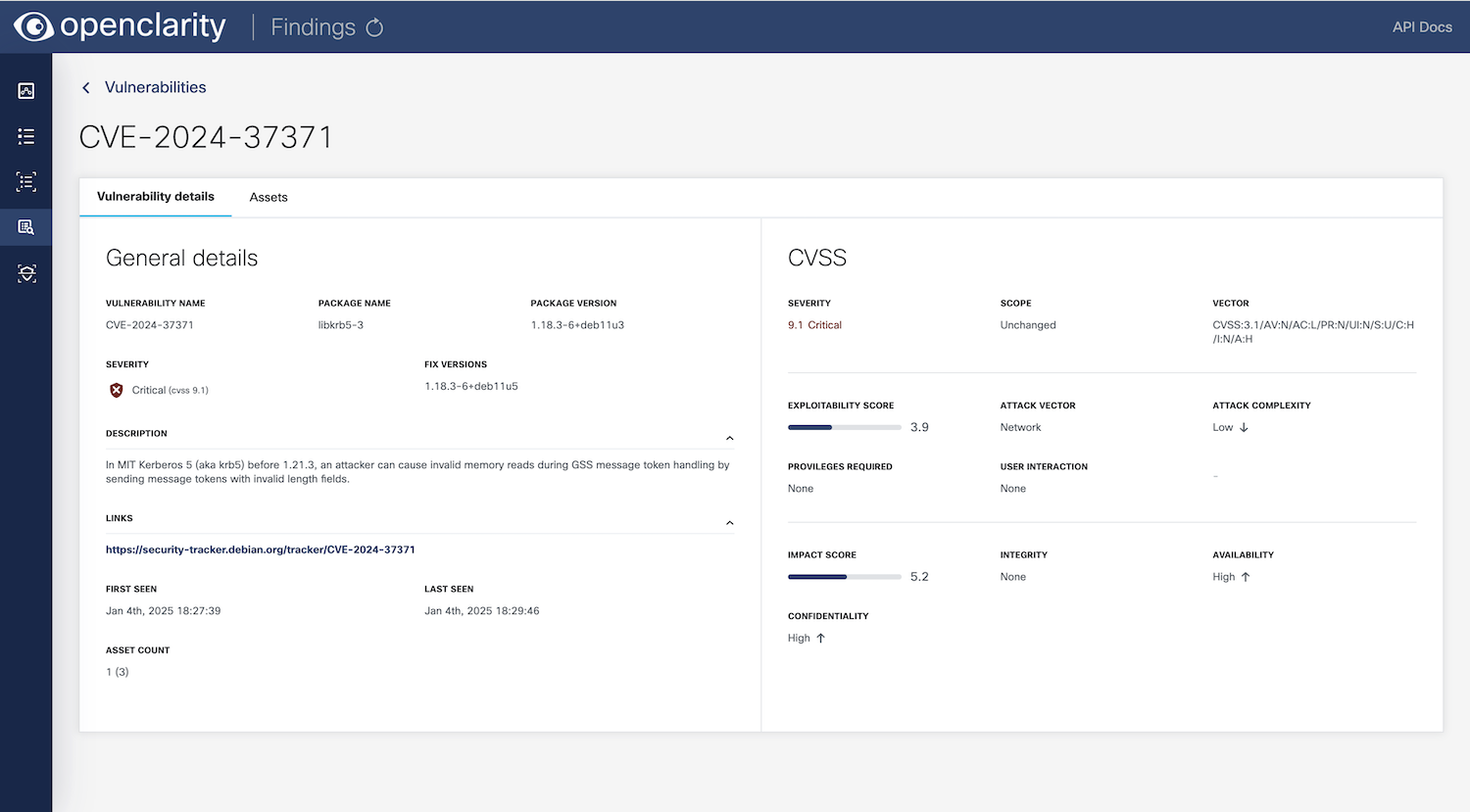Click asset count value 1 (3)

coord(118,672)
